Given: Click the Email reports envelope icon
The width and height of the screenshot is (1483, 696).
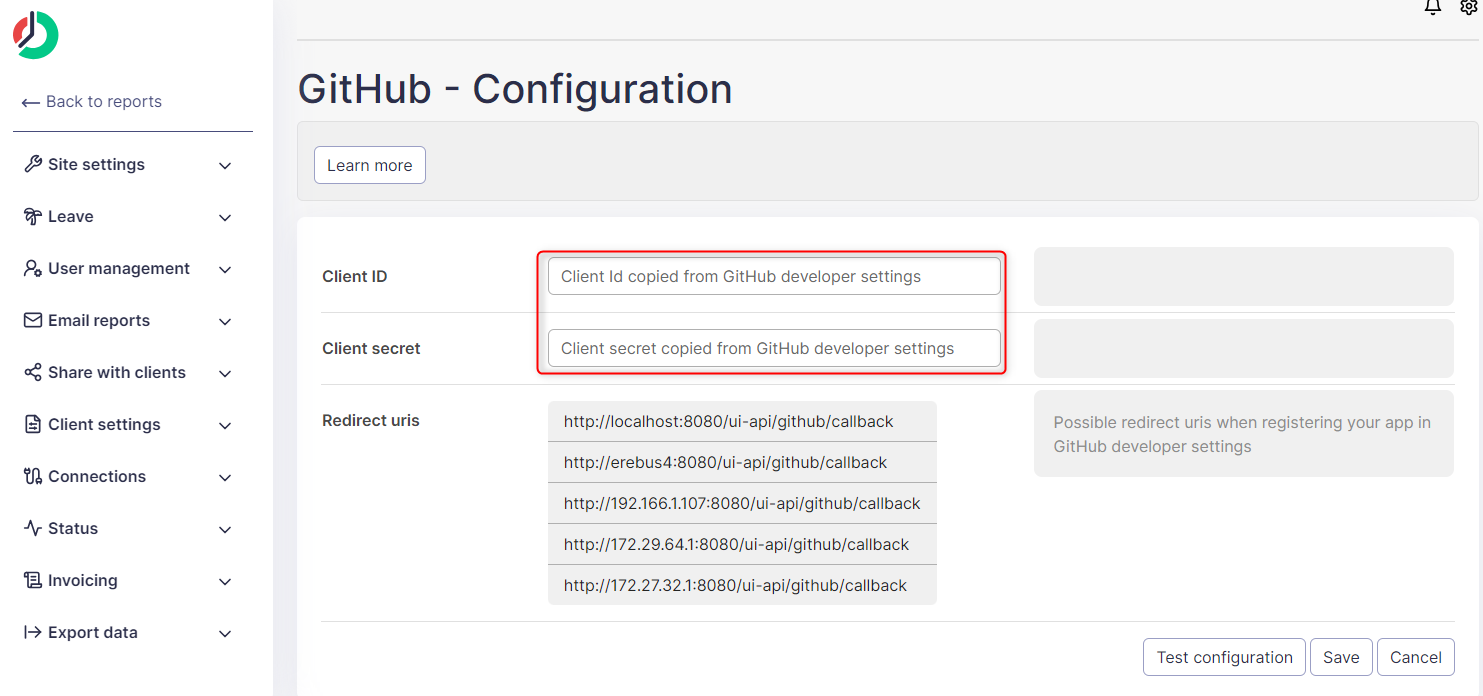Looking at the screenshot, I should pos(32,320).
